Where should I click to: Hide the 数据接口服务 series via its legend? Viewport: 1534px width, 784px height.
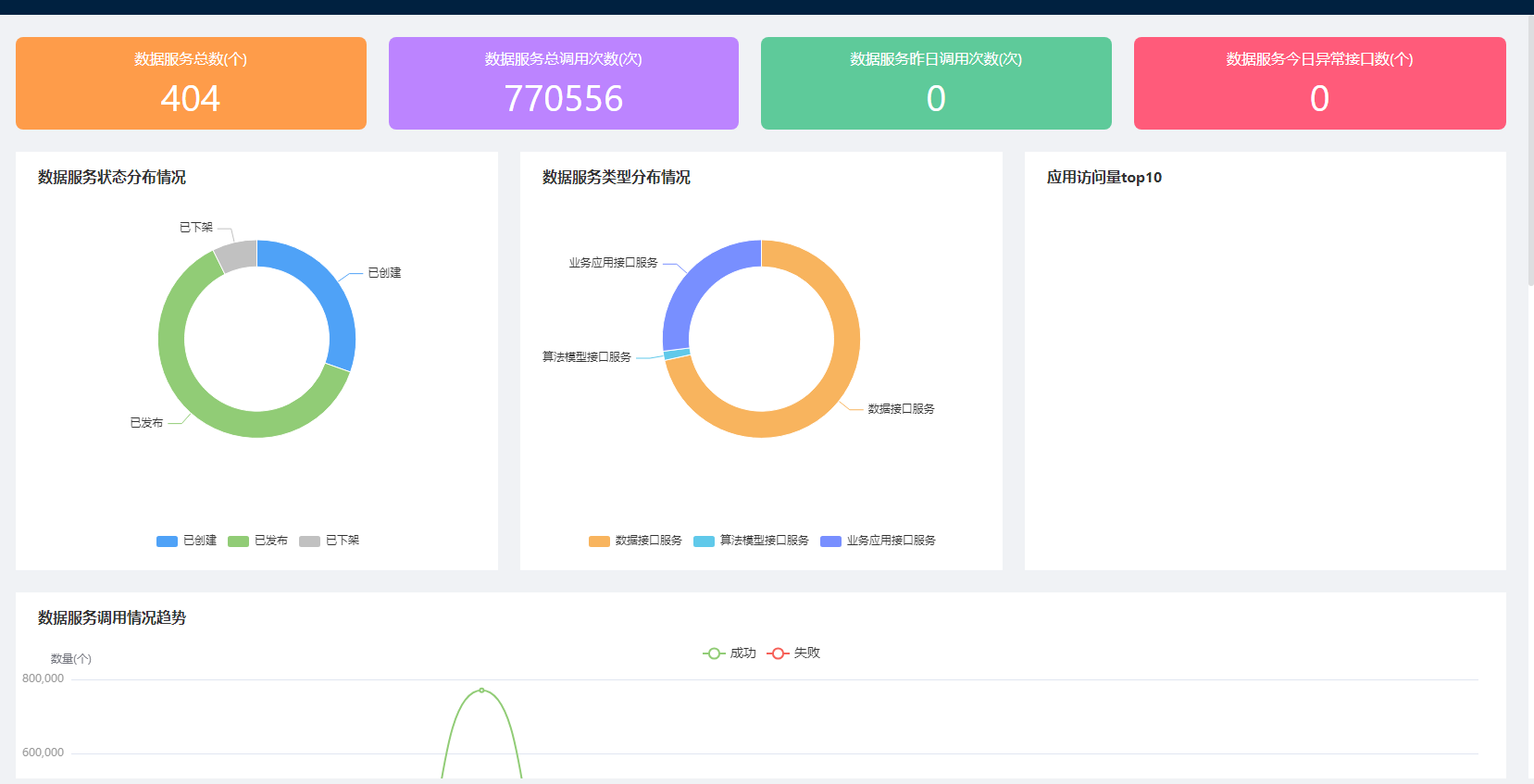point(635,541)
